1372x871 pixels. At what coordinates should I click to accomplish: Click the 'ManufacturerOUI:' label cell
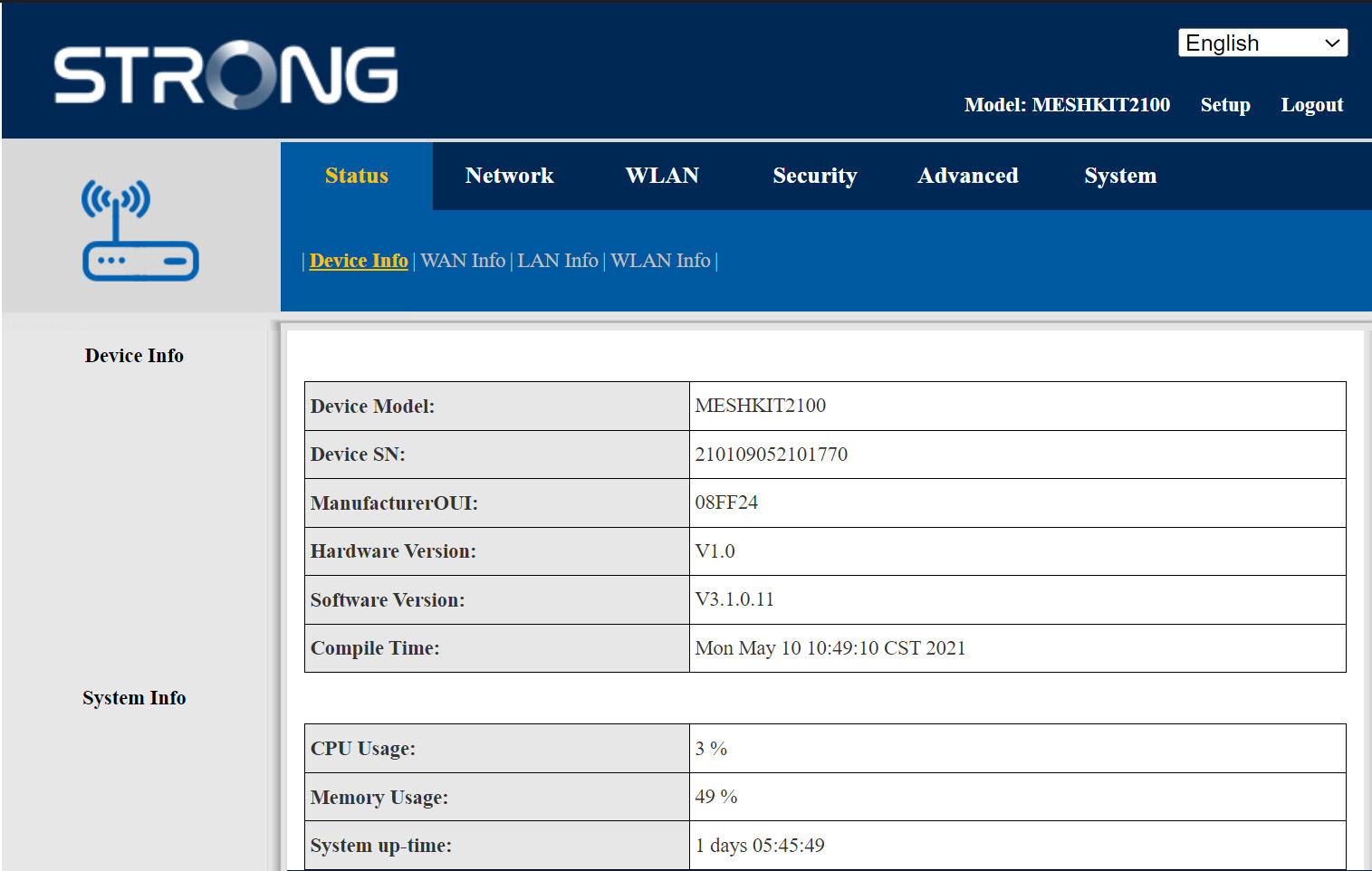coord(497,503)
